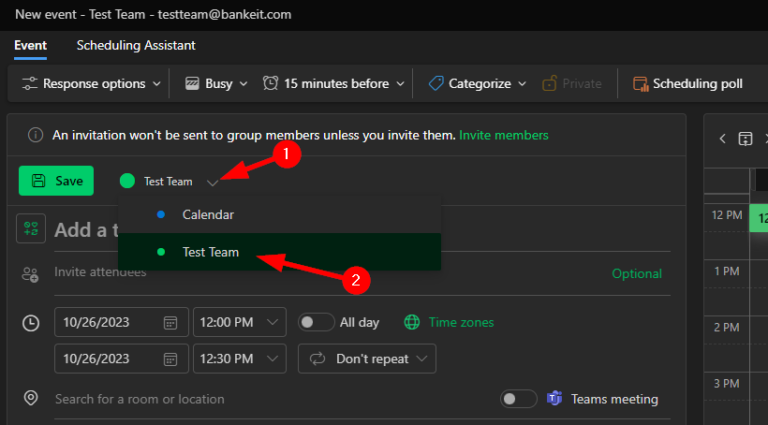Click the reminder alarm clock icon
This screenshot has height=425, width=768.
click(270, 84)
